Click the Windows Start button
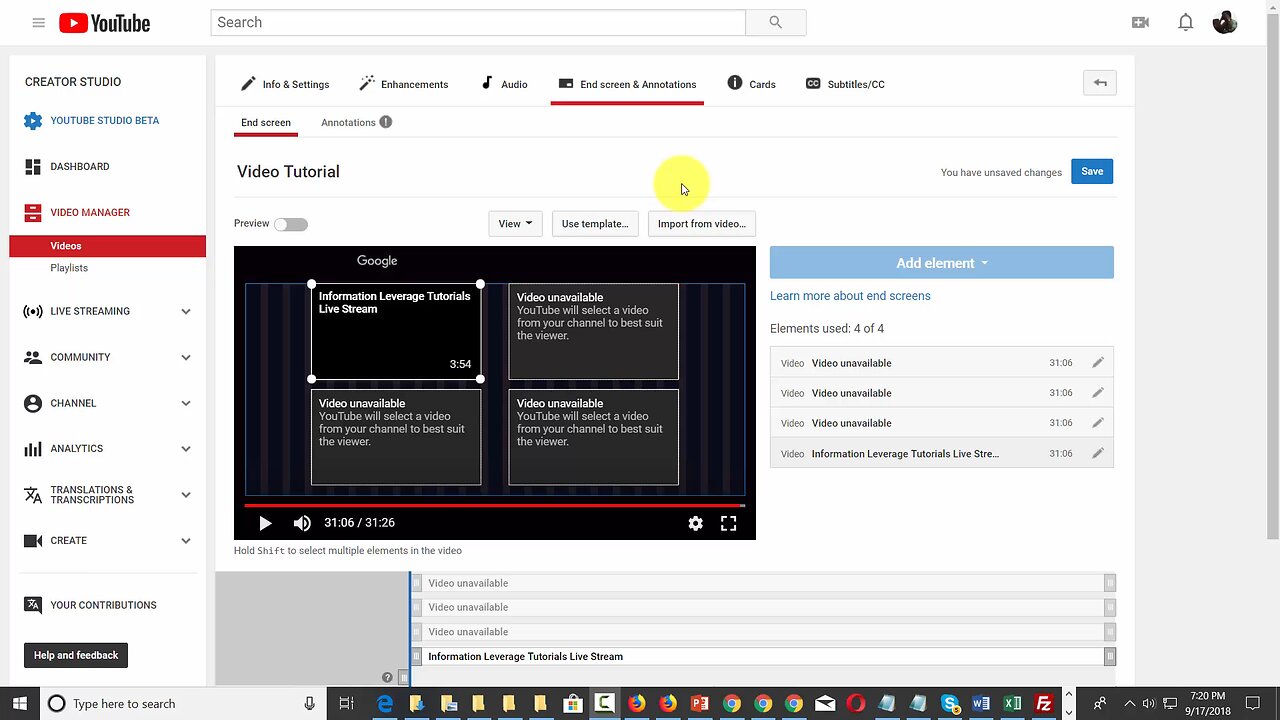The width and height of the screenshot is (1280, 720). 20,704
